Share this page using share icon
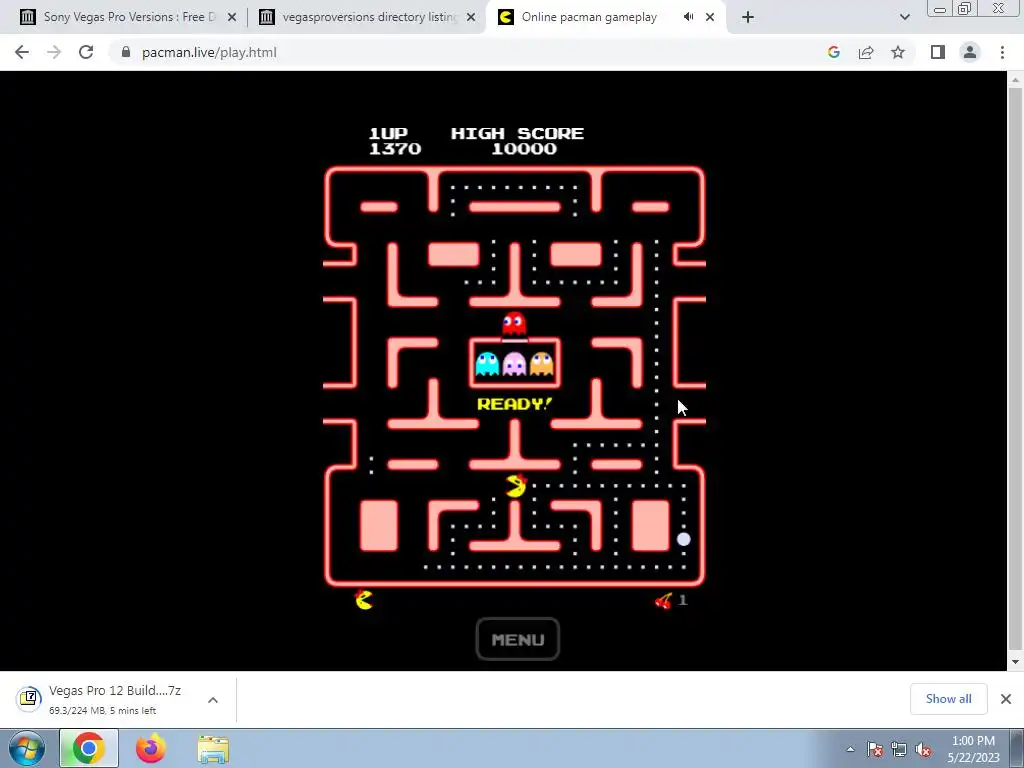Image resolution: width=1024 pixels, height=768 pixels. coord(866,52)
